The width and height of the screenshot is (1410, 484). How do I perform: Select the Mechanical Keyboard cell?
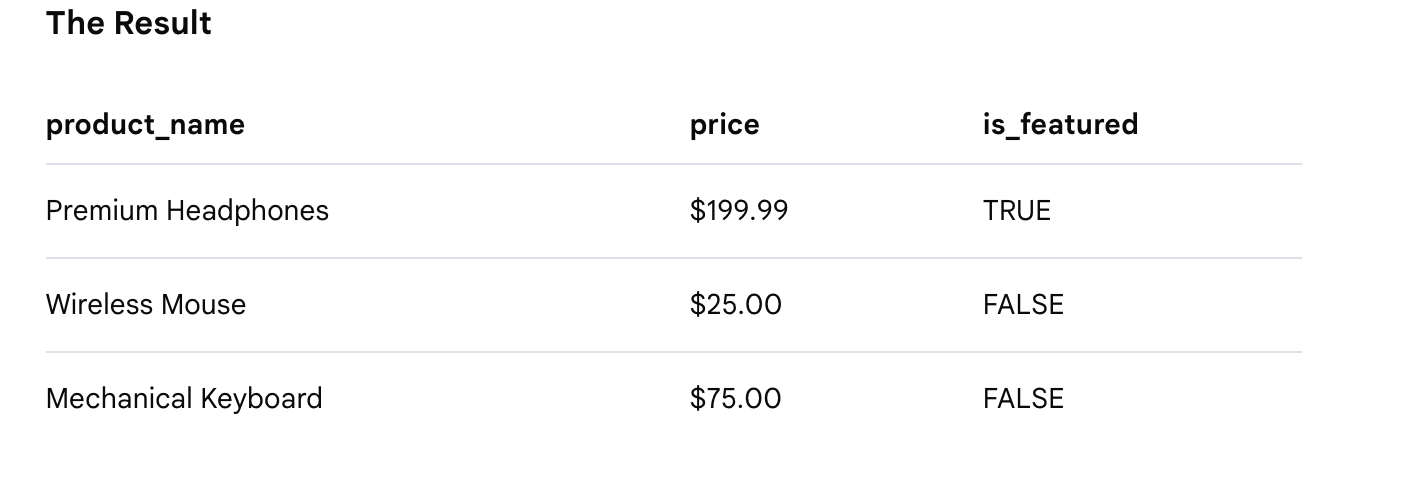(184, 399)
